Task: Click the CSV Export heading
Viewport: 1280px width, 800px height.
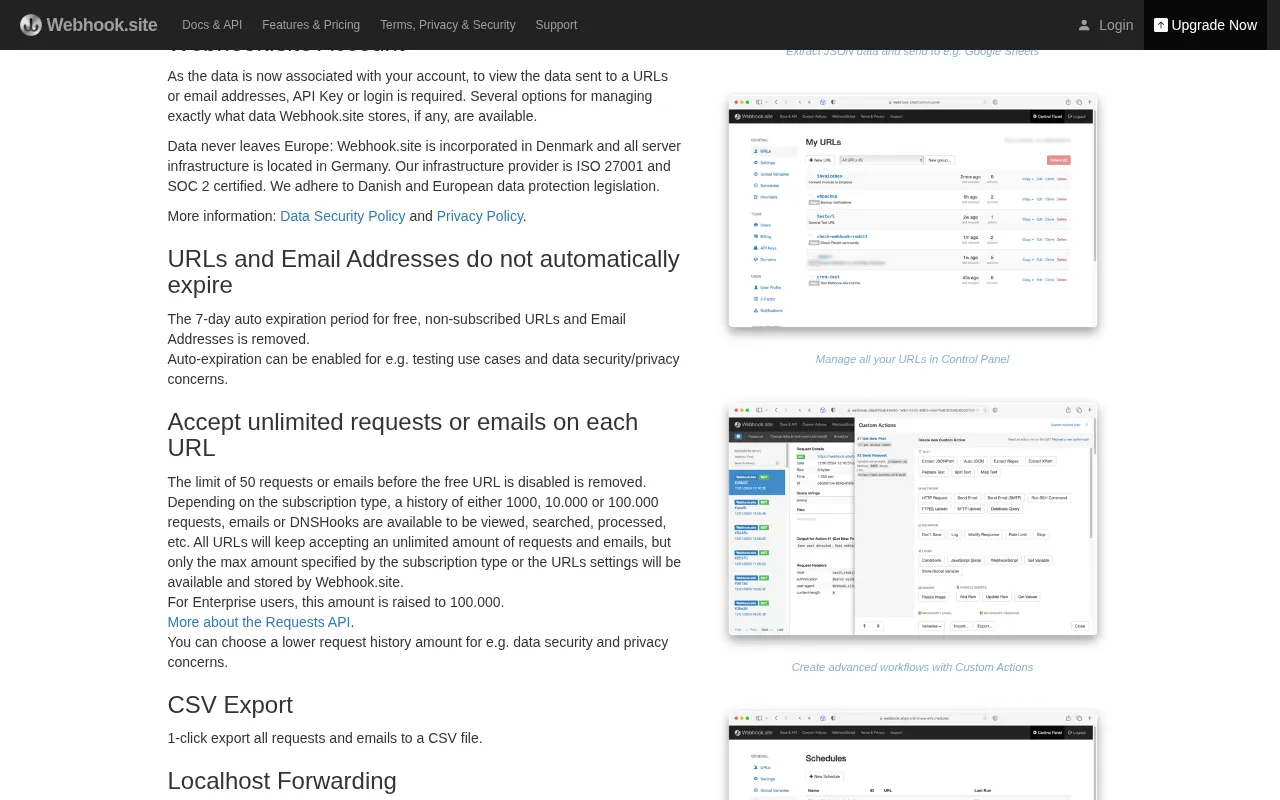Action: [x=230, y=705]
